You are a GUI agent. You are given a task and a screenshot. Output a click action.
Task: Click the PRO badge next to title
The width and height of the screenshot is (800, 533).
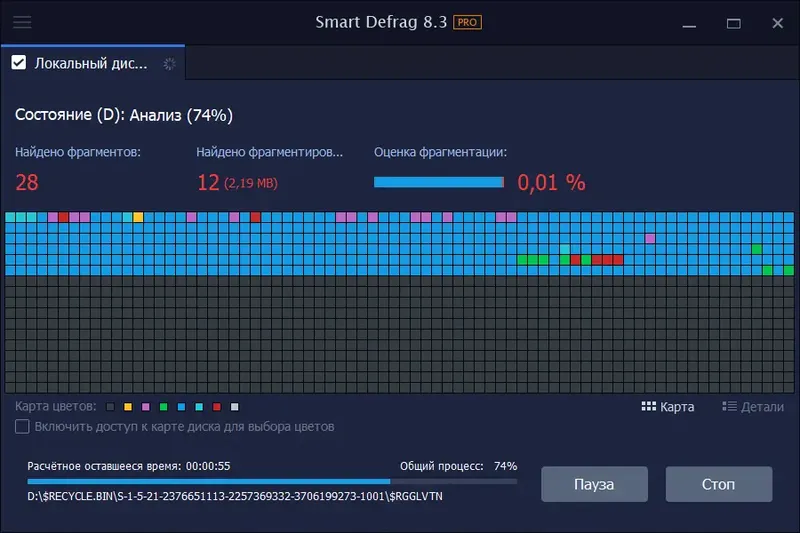pyautogui.click(x=467, y=22)
